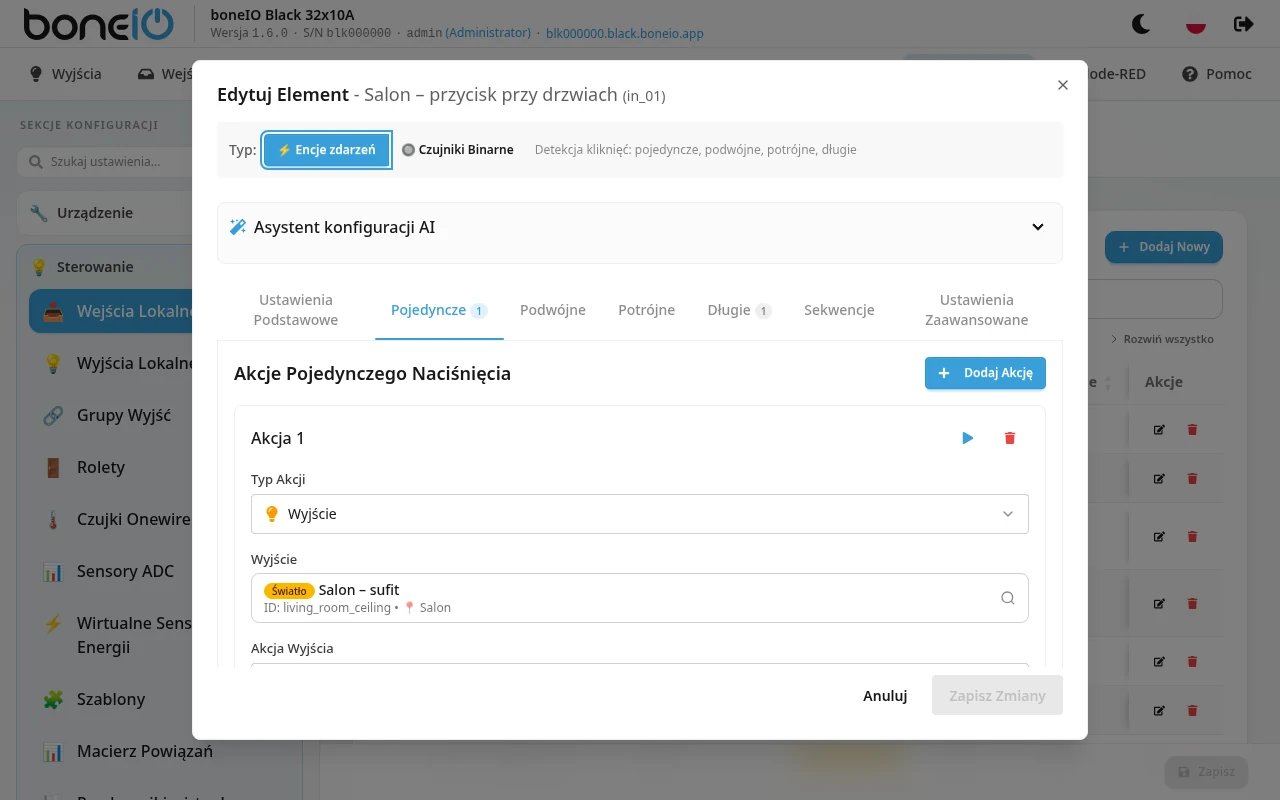This screenshot has width=1280, height=800.
Task: Click the Szukaj ustawienia search field
Action: tap(104, 161)
